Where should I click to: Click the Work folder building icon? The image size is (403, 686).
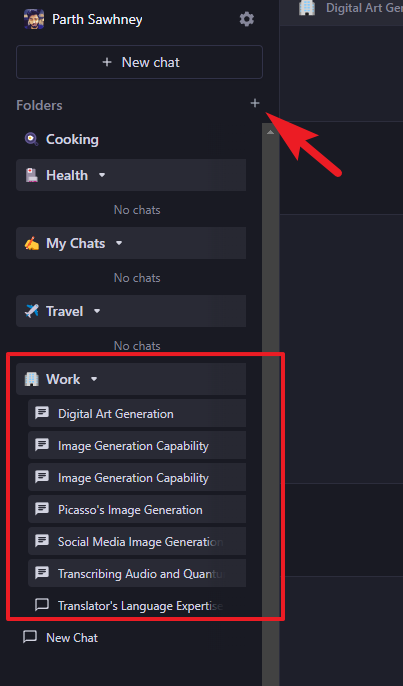coord(32,379)
